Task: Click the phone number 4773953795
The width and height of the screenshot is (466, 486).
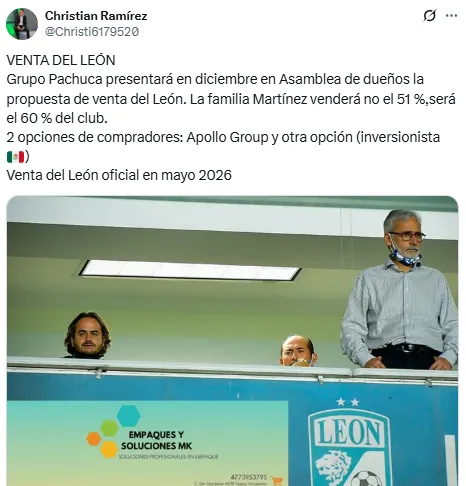Action: pos(249,477)
